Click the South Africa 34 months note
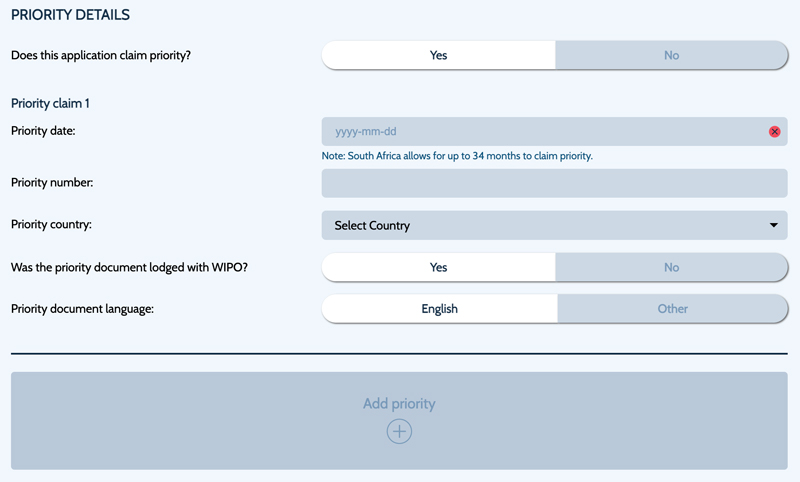Screen dimensions: 800x482 pyautogui.click(x=457, y=156)
